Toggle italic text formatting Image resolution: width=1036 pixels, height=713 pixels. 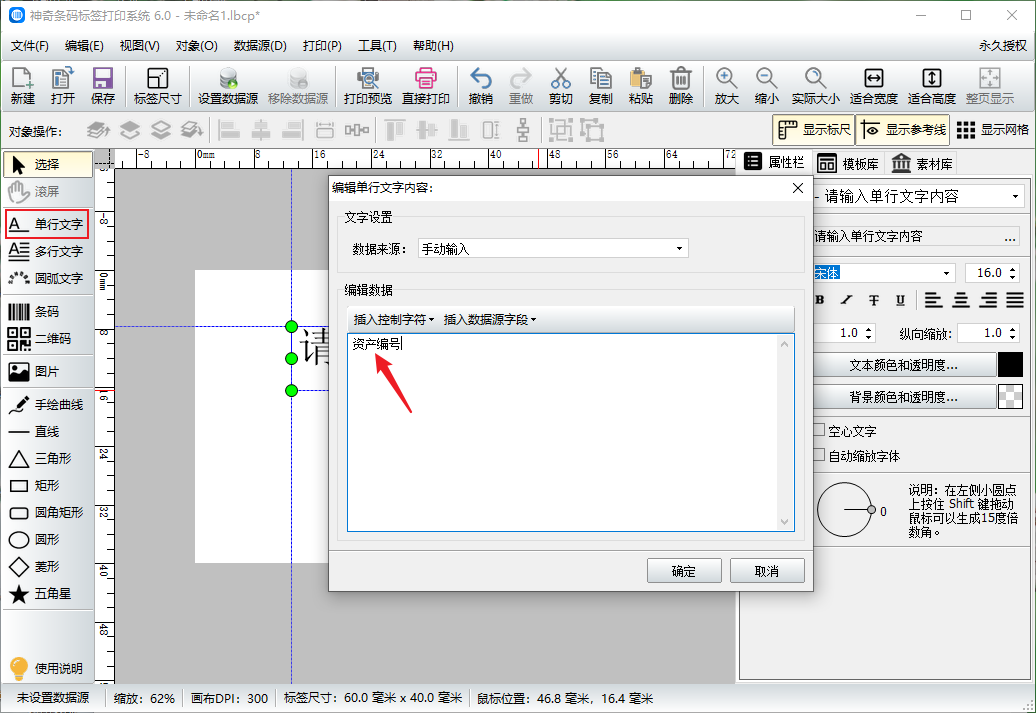tap(846, 300)
